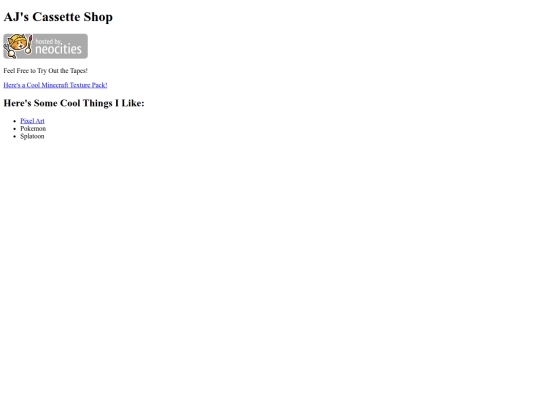Click the bullet point beside Splatoon
The width and height of the screenshot is (540, 405).
14,137
